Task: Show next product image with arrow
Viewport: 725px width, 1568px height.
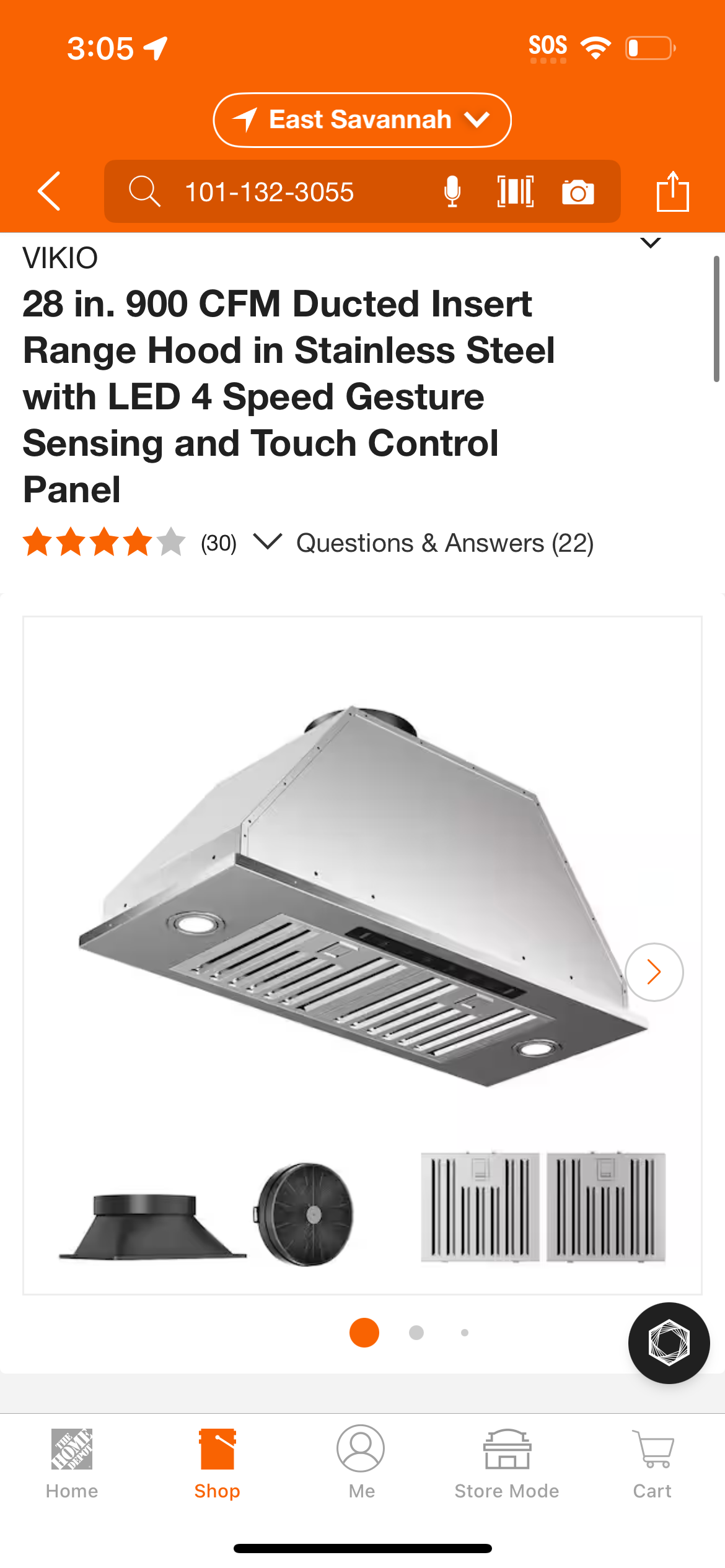Action: click(x=654, y=972)
